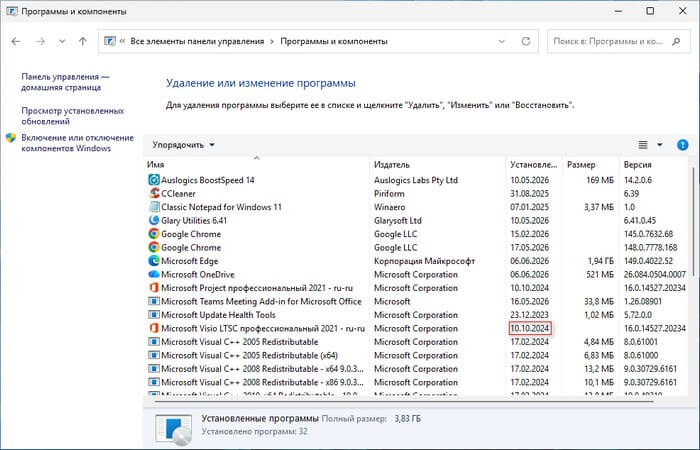Select Microsoft Teams Meeting Add-in name
Image resolution: width=700 pixels, height=450 pixels.
[x=261, y=301]
